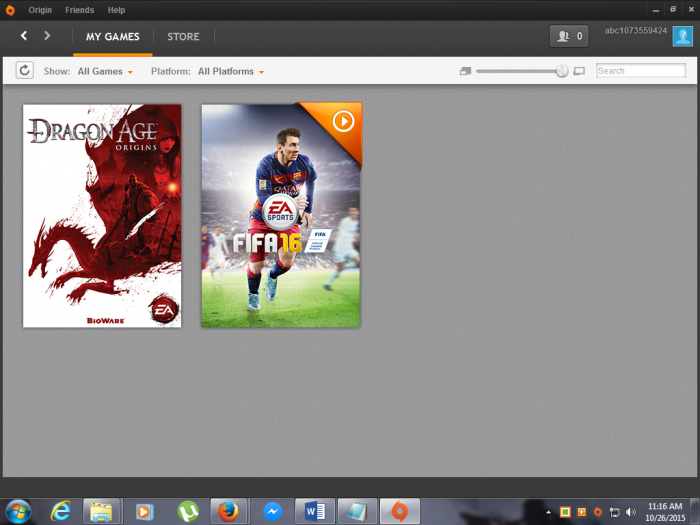Open the notepad-style taskbar app
Viewport: 700px width, 525px height.
(x=357, y=512)
